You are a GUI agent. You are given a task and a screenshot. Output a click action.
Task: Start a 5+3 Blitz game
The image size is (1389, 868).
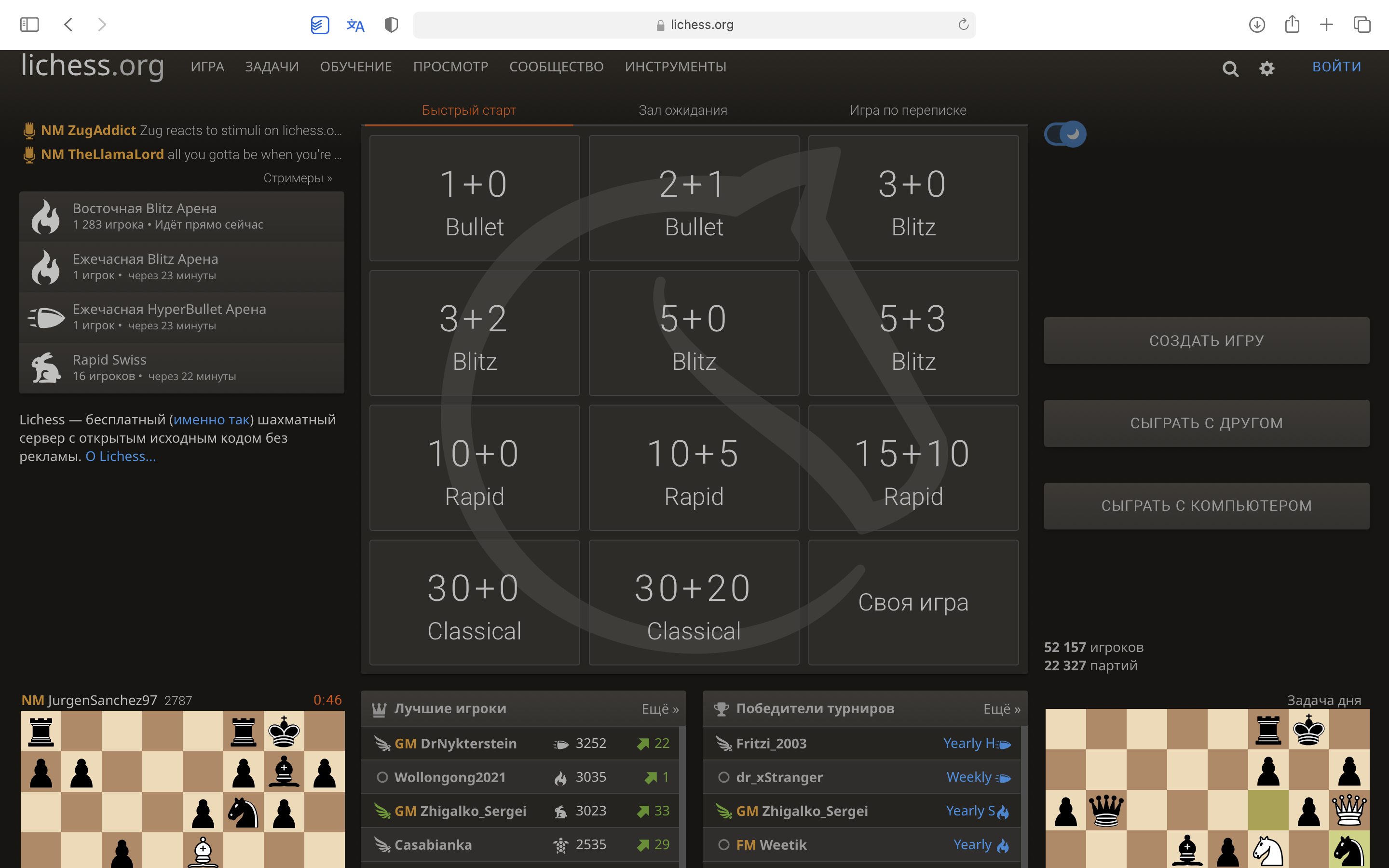913,333
